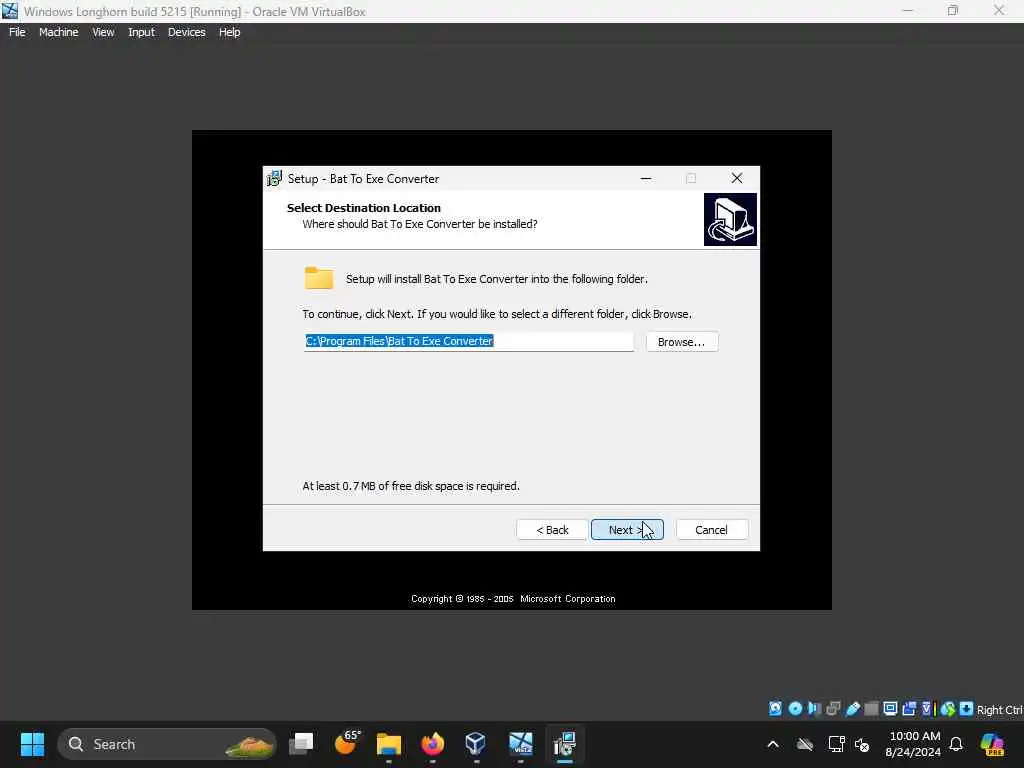Cancel the Bat To Exe Converter setup
The image size is (1024, 768).
712,530
